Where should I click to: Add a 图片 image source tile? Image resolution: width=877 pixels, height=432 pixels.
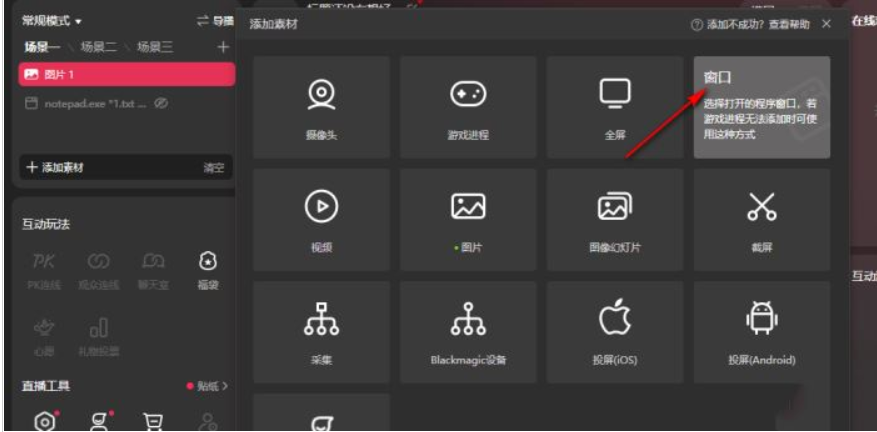click(468, 220)
